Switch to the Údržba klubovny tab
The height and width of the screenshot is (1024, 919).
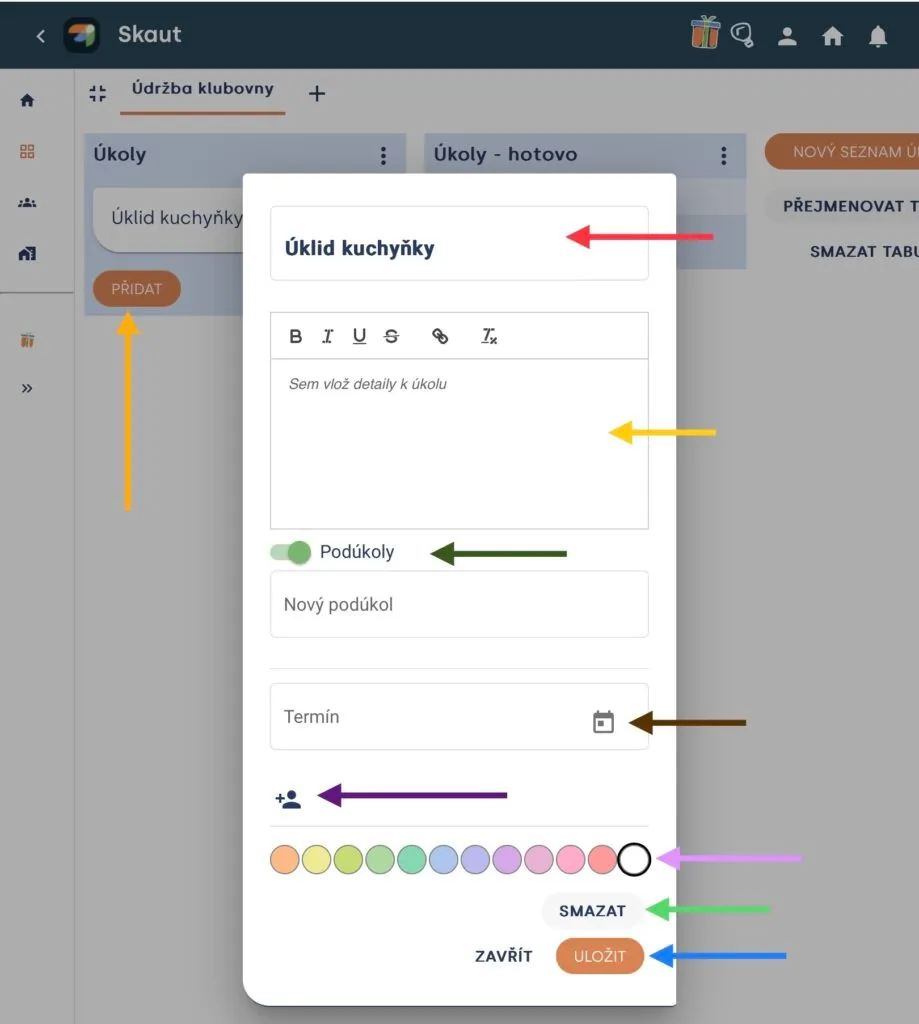(202, 89)
